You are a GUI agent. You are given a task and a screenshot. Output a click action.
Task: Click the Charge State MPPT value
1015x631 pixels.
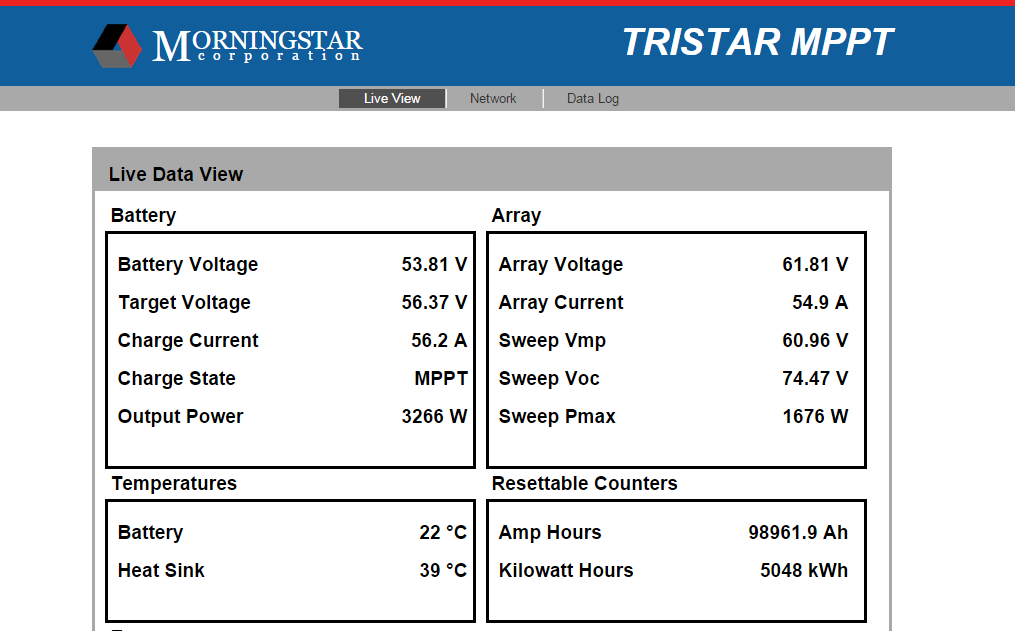coord(441,378)
